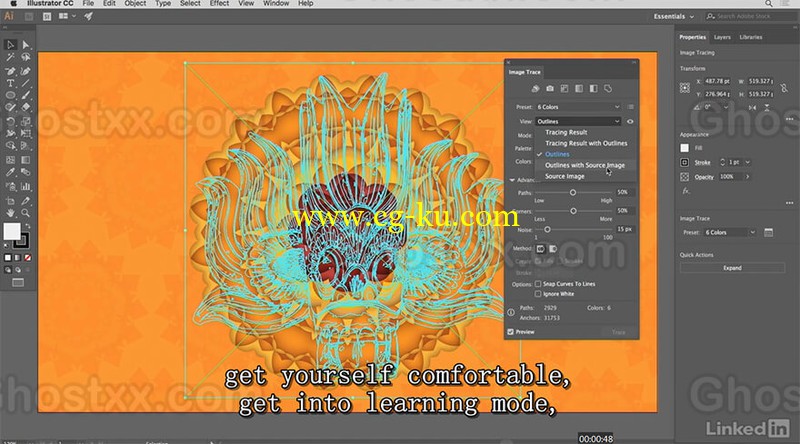The image size is (800, 444).
Task: Open the Stroke weight dropdown
Action: [x=747, y=162]
